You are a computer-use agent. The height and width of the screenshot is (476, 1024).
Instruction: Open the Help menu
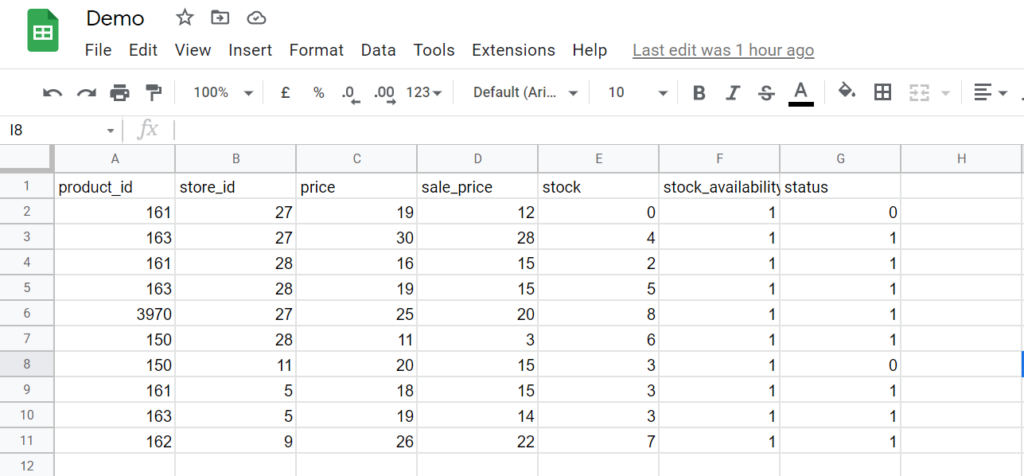click(590, 50)
